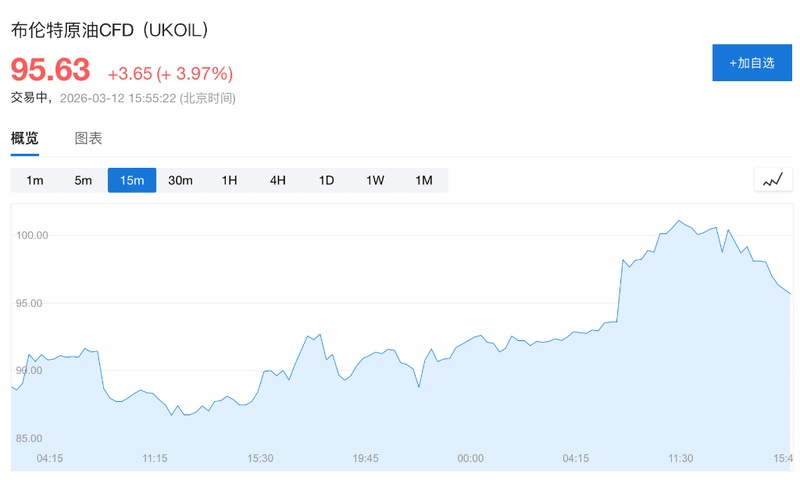The image size is (800, 480).
Task: Click the 95.63 current price
Action: pos(50,70)
